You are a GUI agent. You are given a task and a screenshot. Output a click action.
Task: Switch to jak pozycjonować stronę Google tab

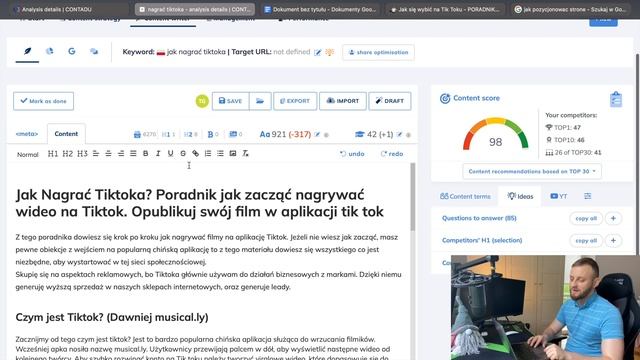click(x=571, y=9)
